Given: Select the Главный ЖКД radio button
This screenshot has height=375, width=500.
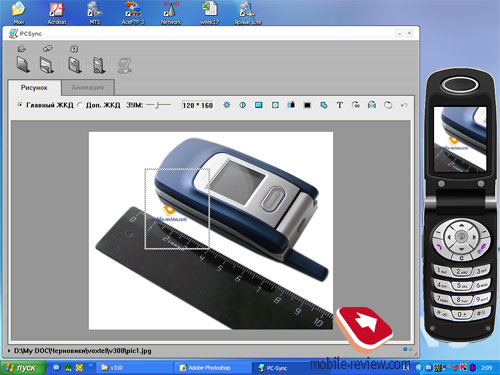Looking at the screenshot, I should [x=20, y=105].
